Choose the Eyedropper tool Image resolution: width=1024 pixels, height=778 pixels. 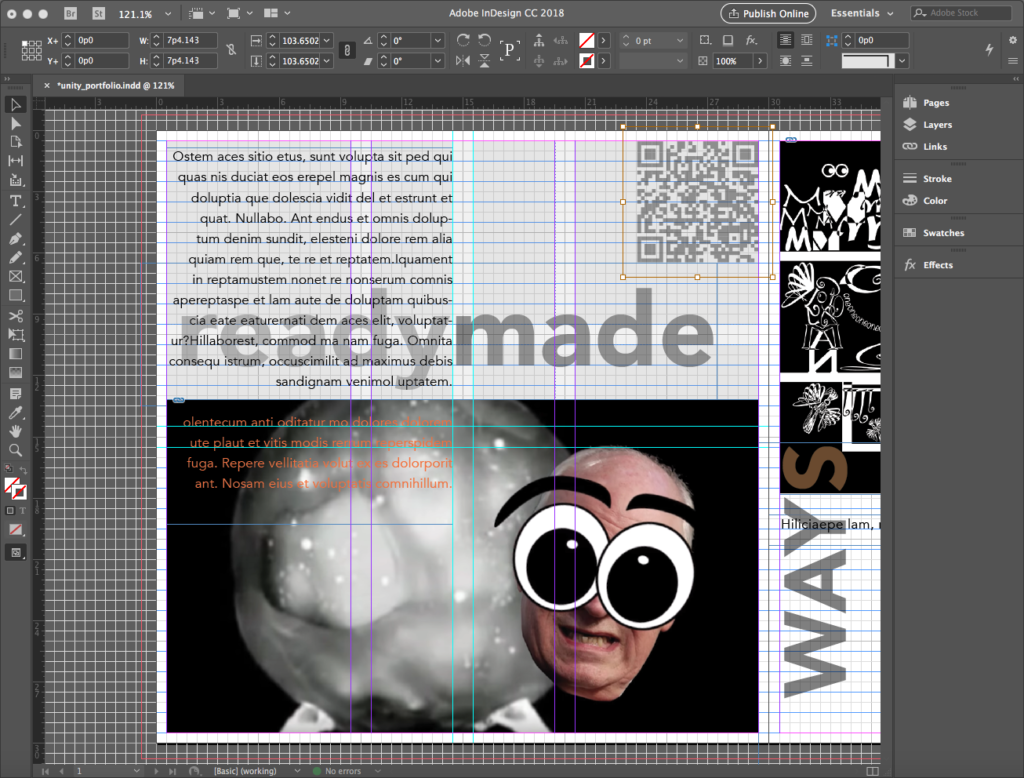[x=16, y=412]
